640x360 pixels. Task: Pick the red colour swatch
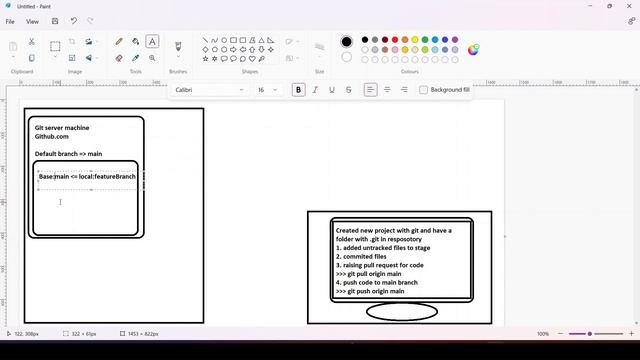(x=395, y=40)
